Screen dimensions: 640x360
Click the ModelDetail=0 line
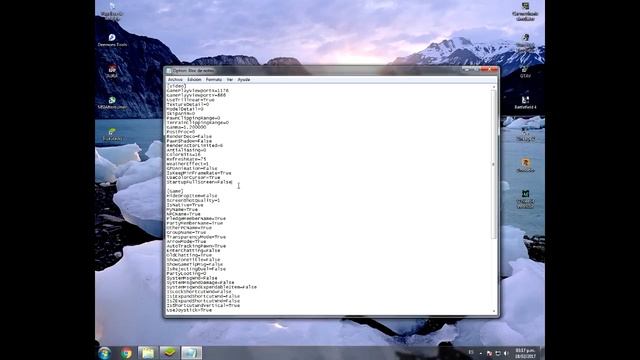click(x=185, y=109)
